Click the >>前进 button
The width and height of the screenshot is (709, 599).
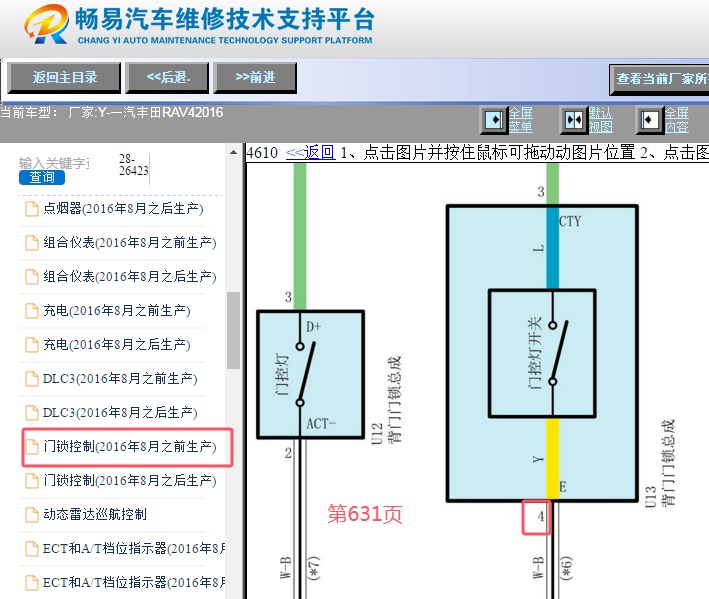click(x=255, y=78)
